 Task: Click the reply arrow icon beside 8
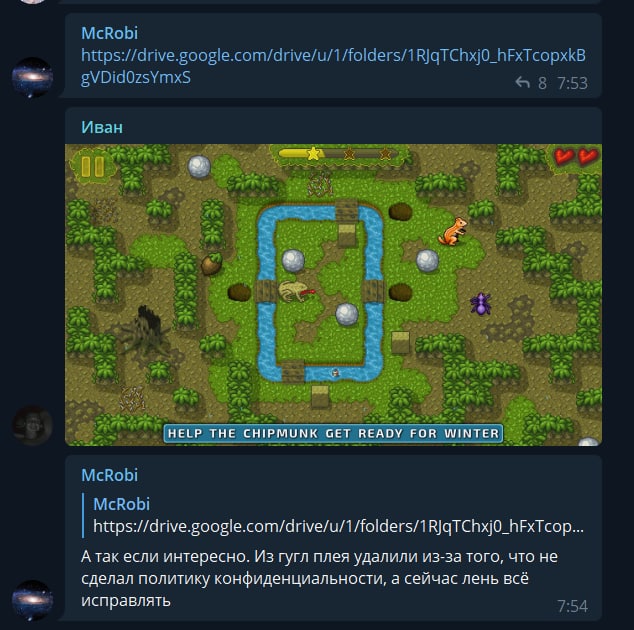click(x=522, y=82)
